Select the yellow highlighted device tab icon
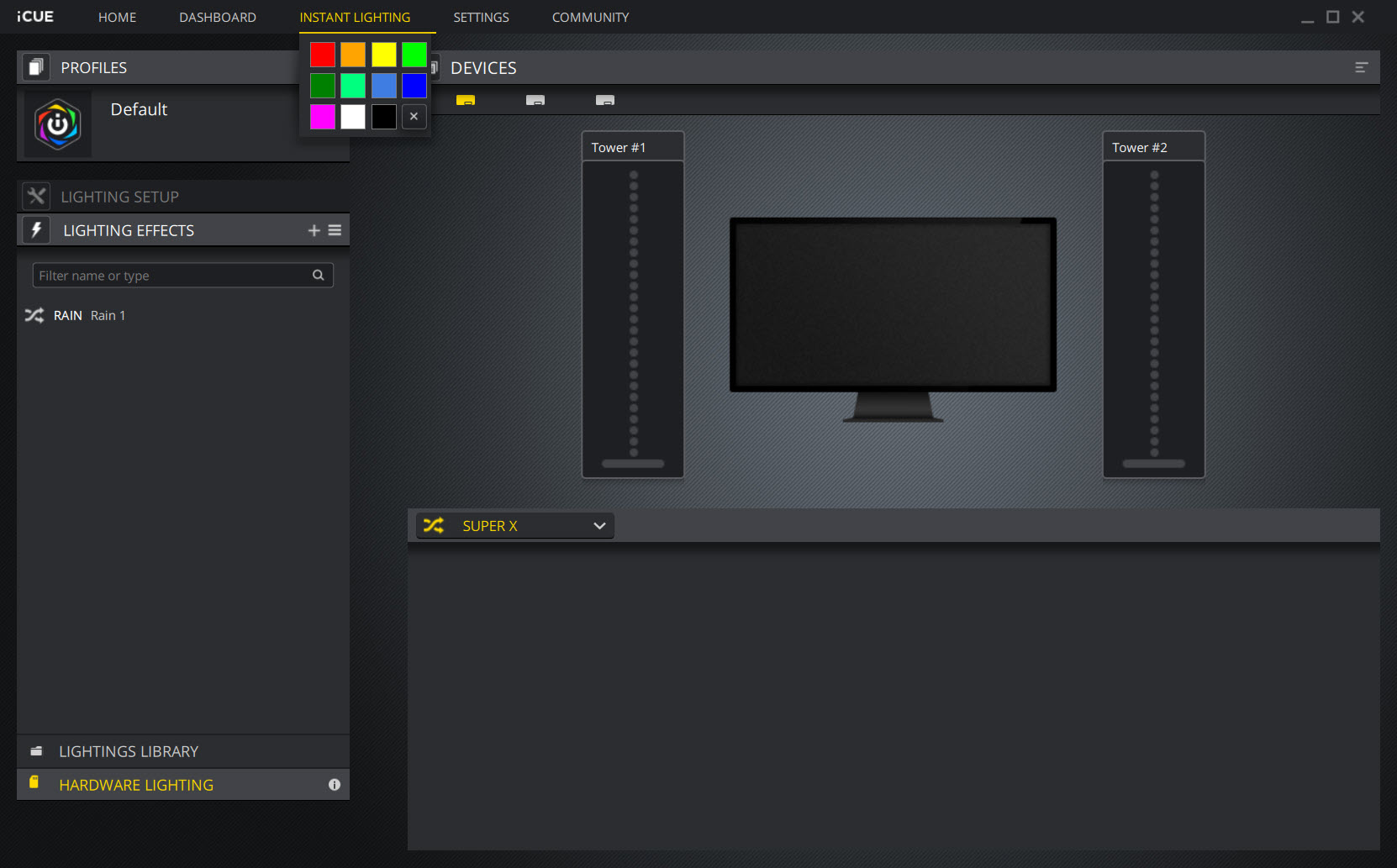The image size is (1397, 868). coord(466,100)
